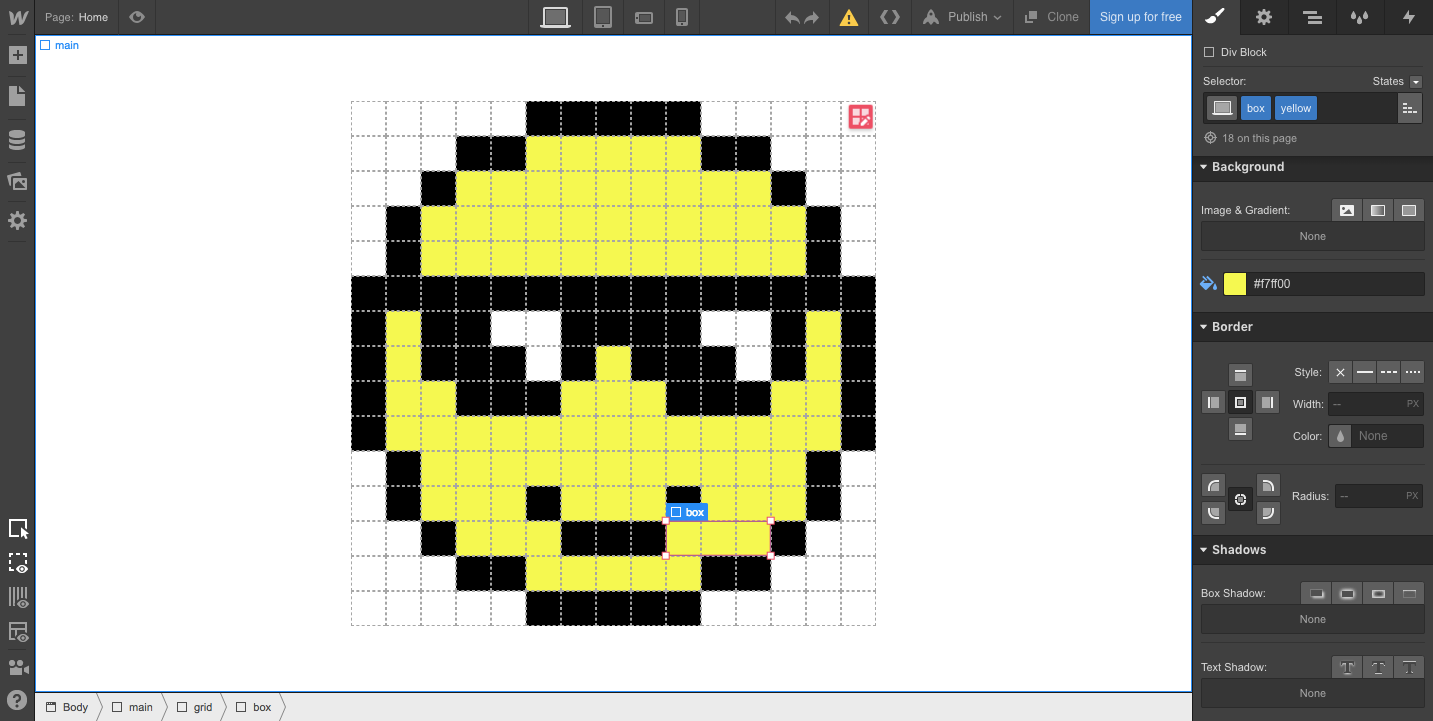Screen dimensions: 1433x721
Task: Switch to the Navigator tab
Action: (x=1312, y=17)
